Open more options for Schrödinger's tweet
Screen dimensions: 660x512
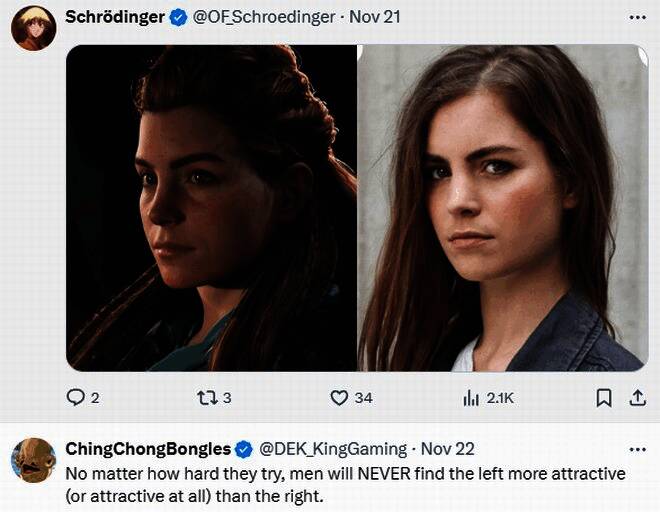[x=637, y=17]
